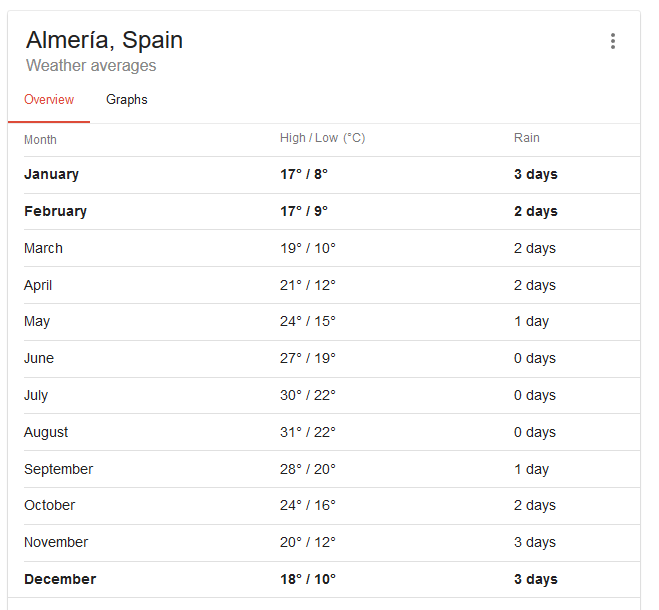659x610 pixels.
Task: Click the Weather averages subtitle
Action: (x=91, y=66)
